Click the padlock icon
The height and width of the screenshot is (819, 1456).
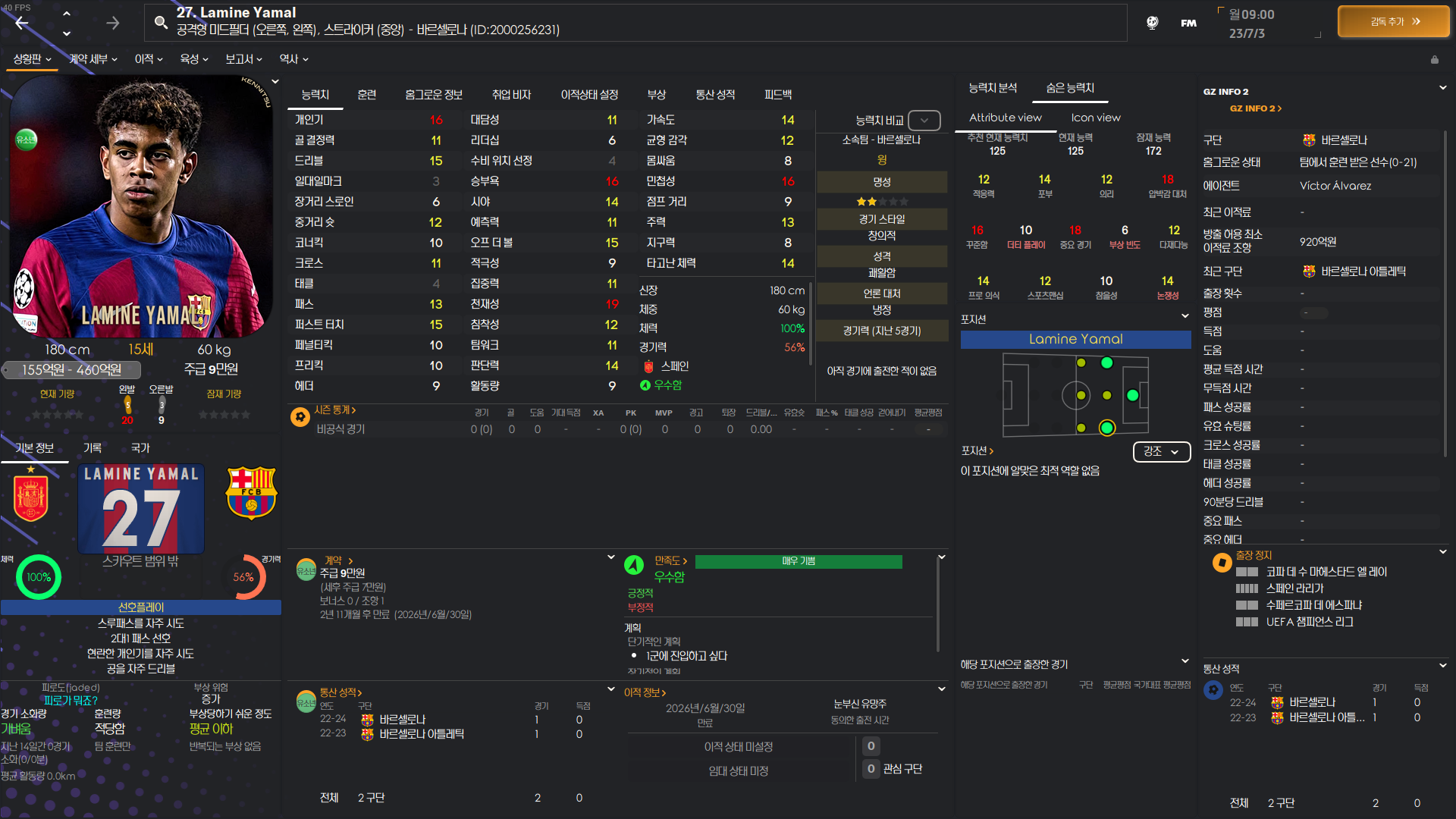(x=1434, y=59)
